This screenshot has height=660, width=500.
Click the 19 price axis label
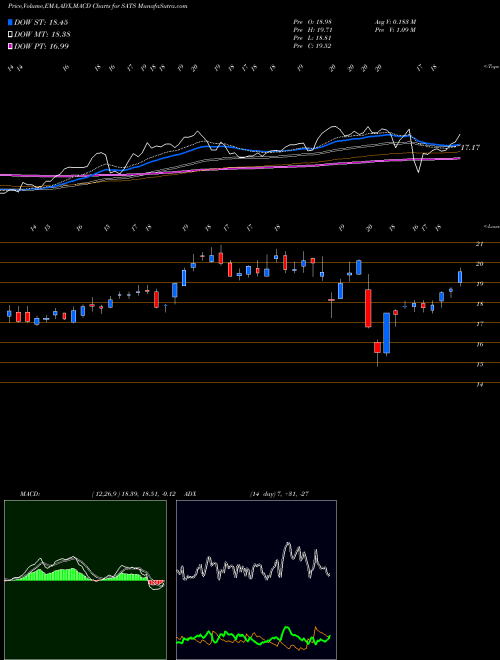pos(479,284)
